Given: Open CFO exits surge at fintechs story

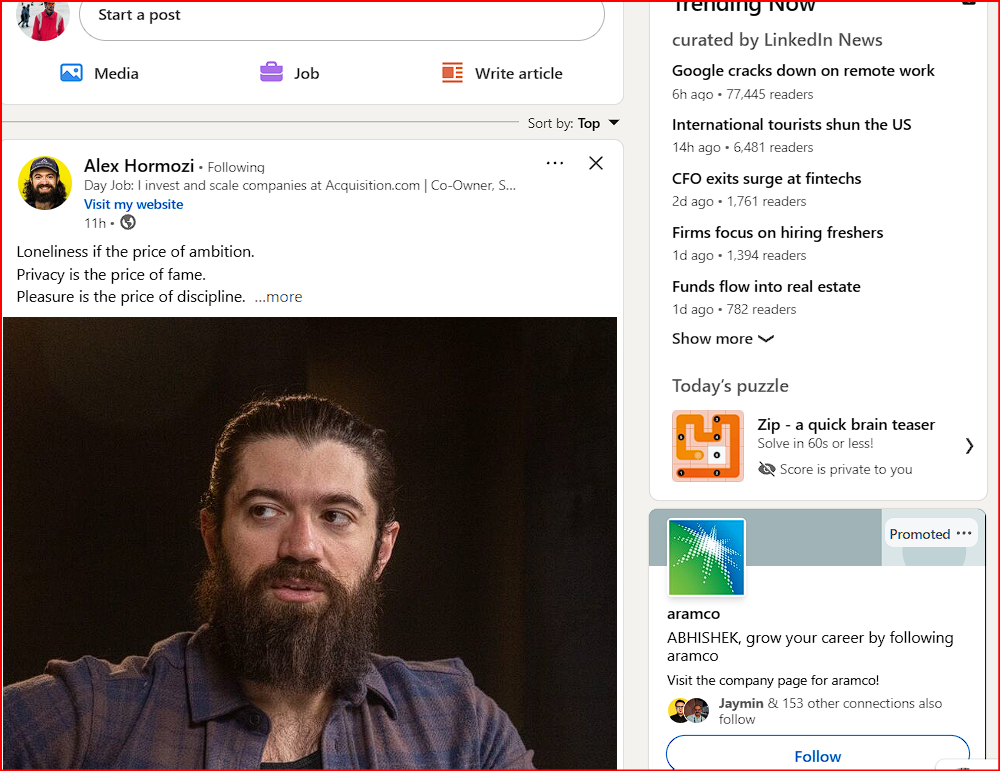Looking at the screenshot, I should tap(767, 179).
